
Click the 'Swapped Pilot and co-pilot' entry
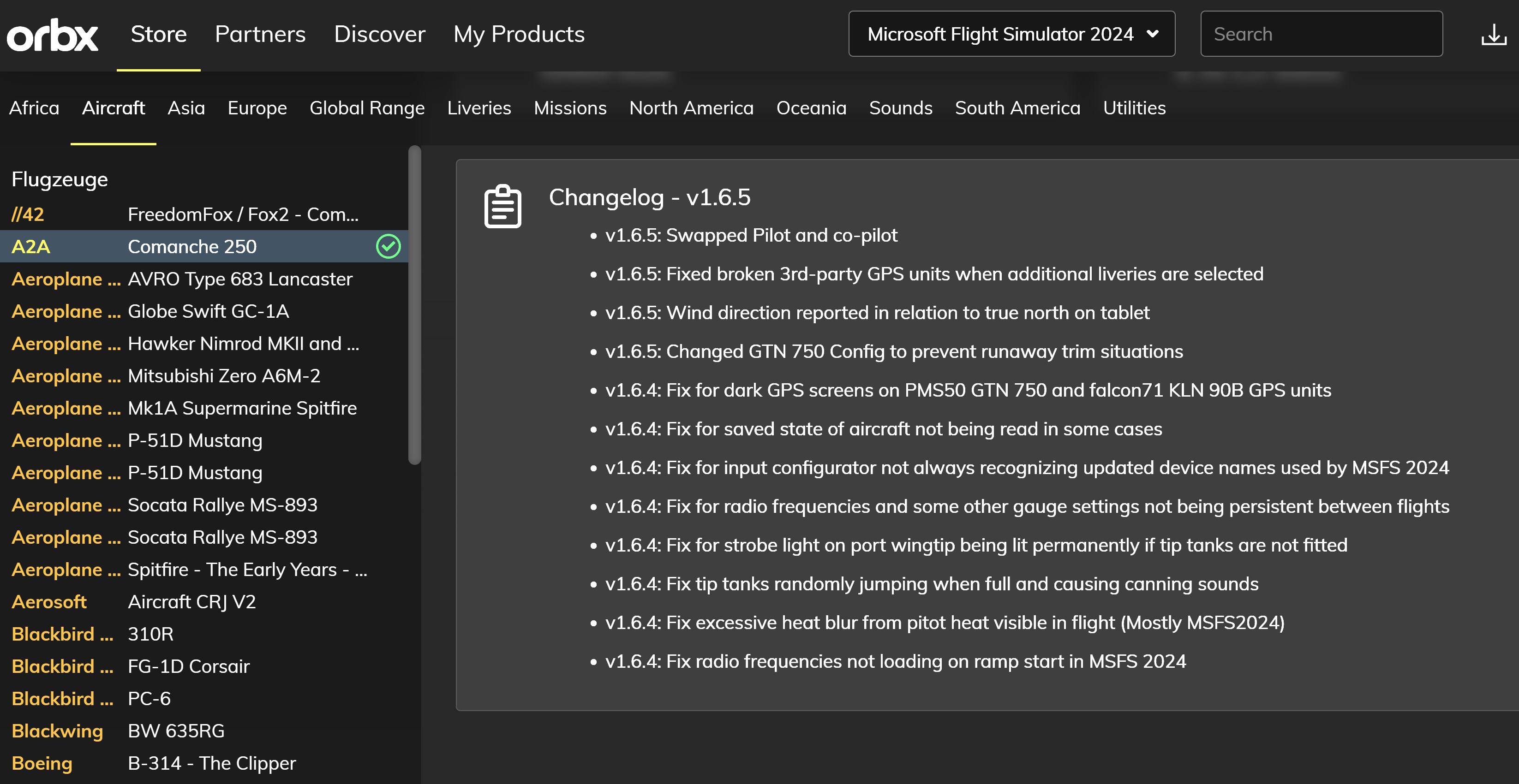point(751,236)
